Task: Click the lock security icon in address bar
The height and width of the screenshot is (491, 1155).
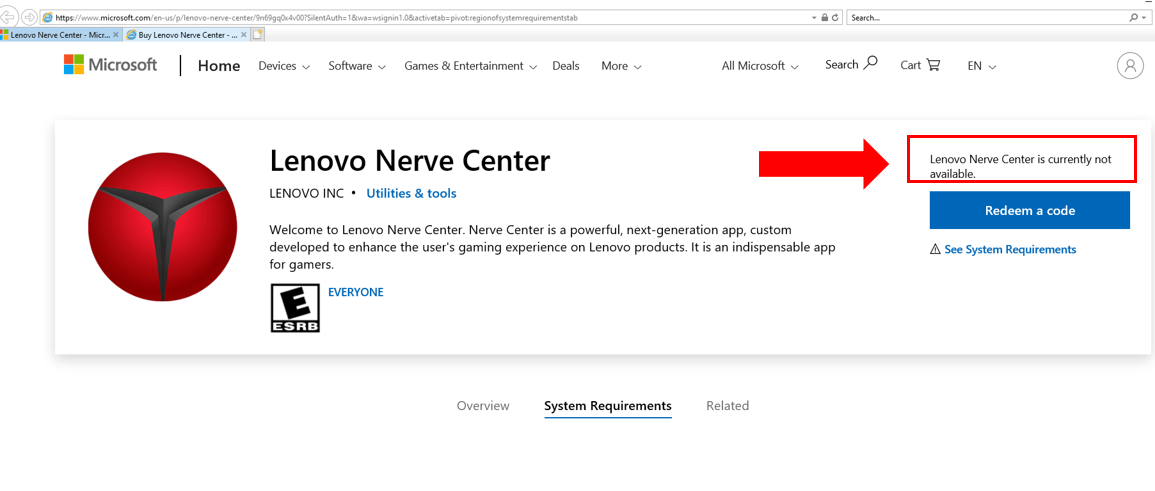Action: (x=825, y=17)
